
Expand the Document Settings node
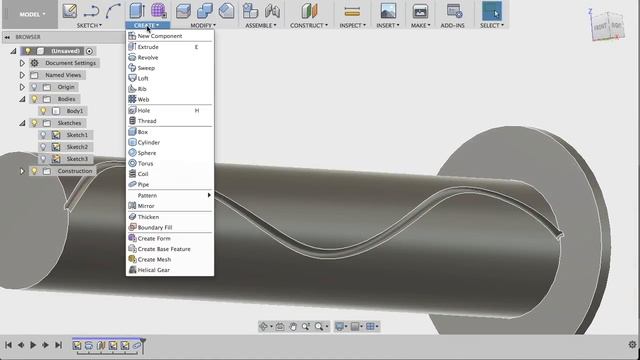pos(22,63)
